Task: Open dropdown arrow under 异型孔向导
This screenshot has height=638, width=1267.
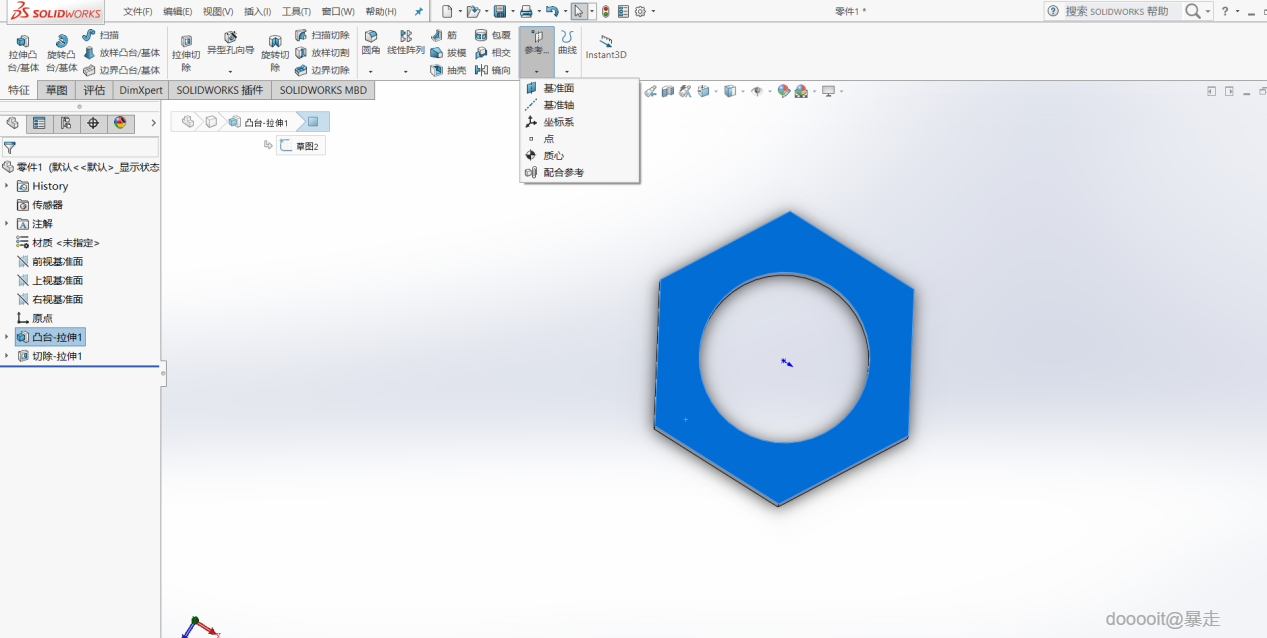Action: 230,72
